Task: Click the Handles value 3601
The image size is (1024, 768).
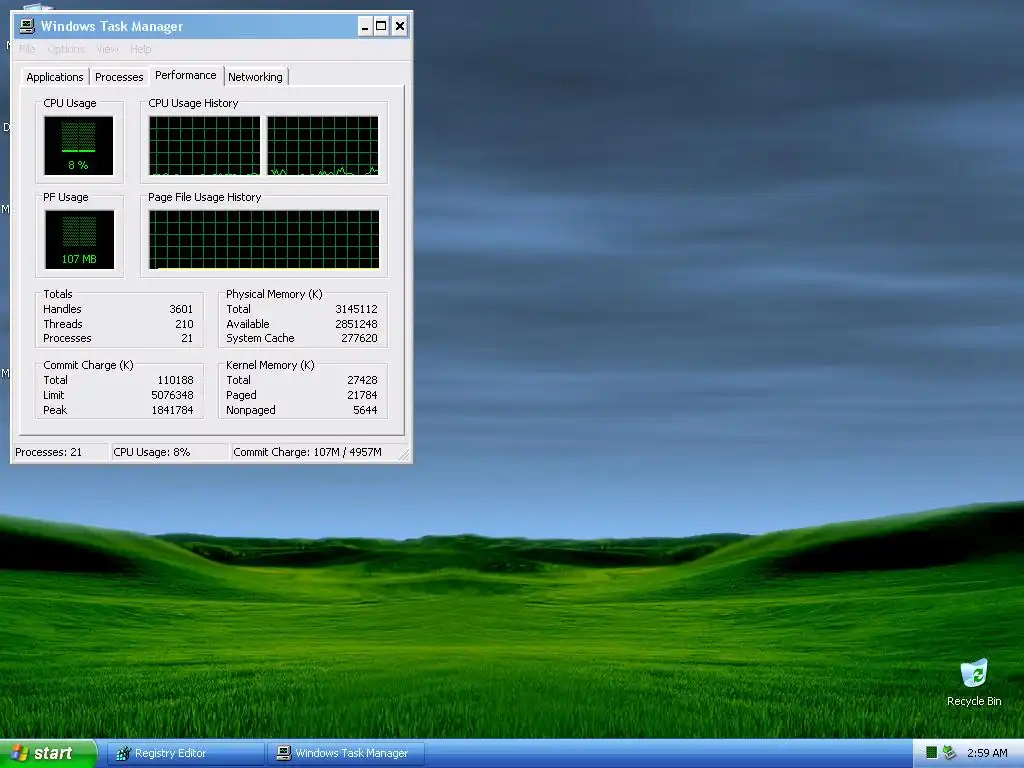Action: (181, 309)
